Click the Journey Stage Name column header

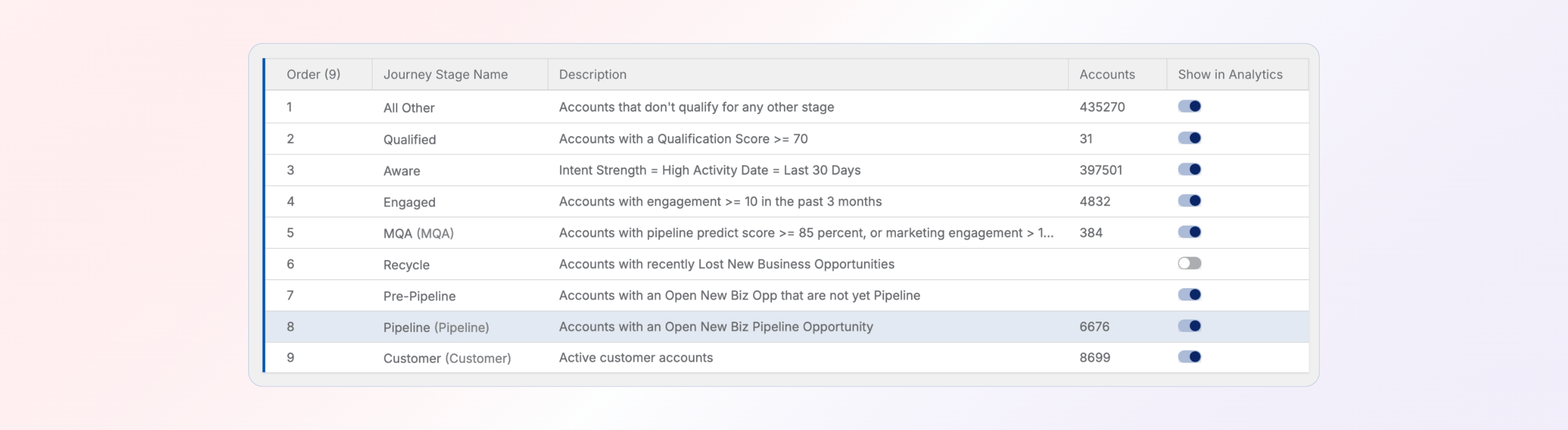445,74
